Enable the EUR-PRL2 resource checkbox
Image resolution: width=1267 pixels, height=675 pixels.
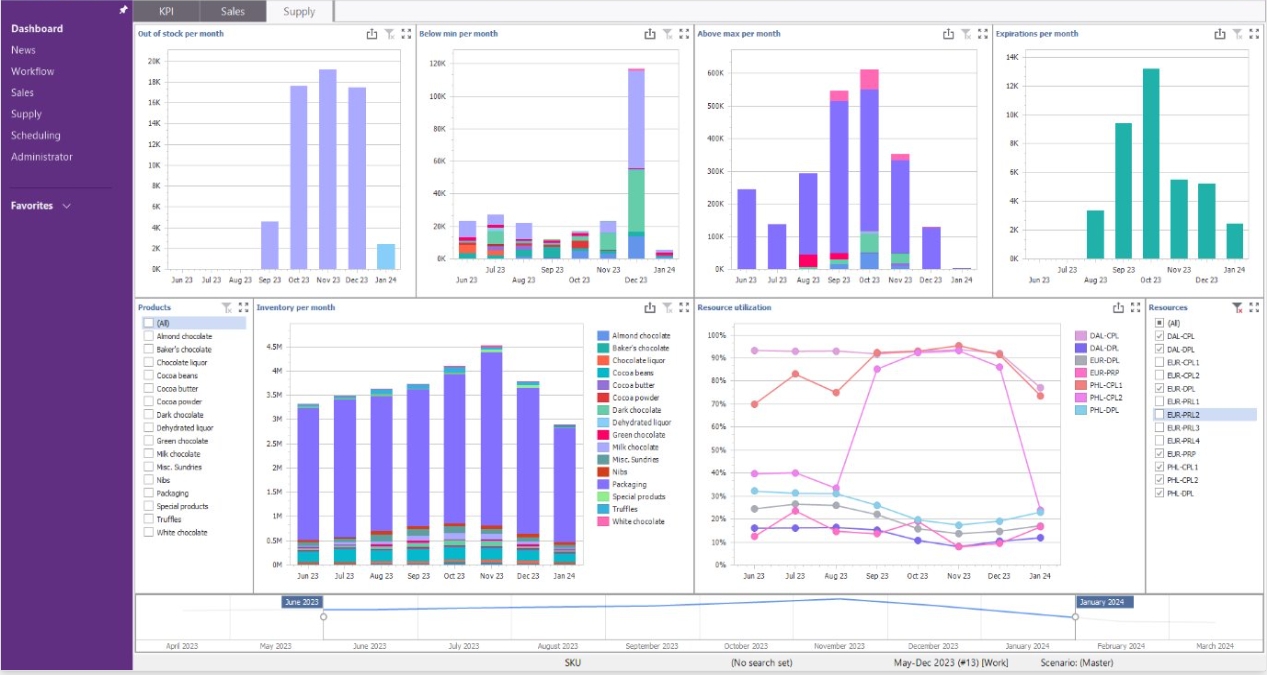[1159, 414]
